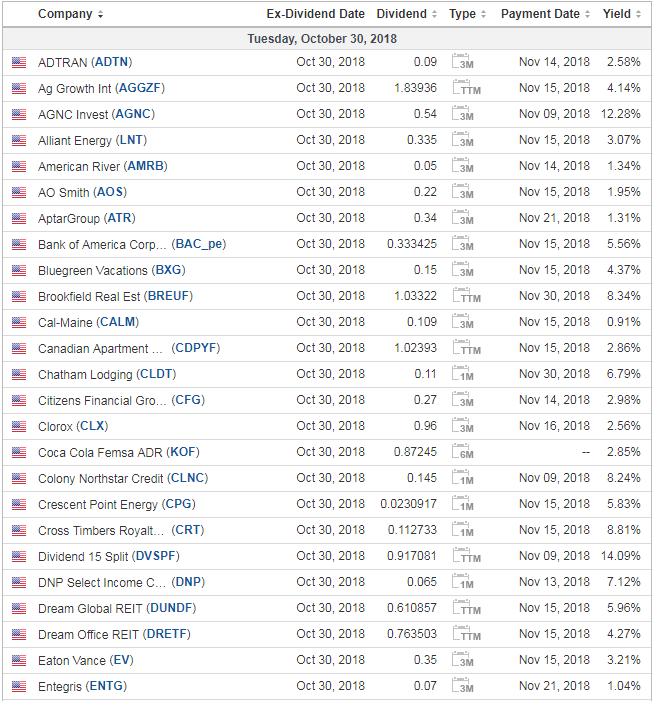Click the 1M type icon for Chatham Lodging
Image resolution: width=652 pixels, height=701 pixels.
click(462, 373)
